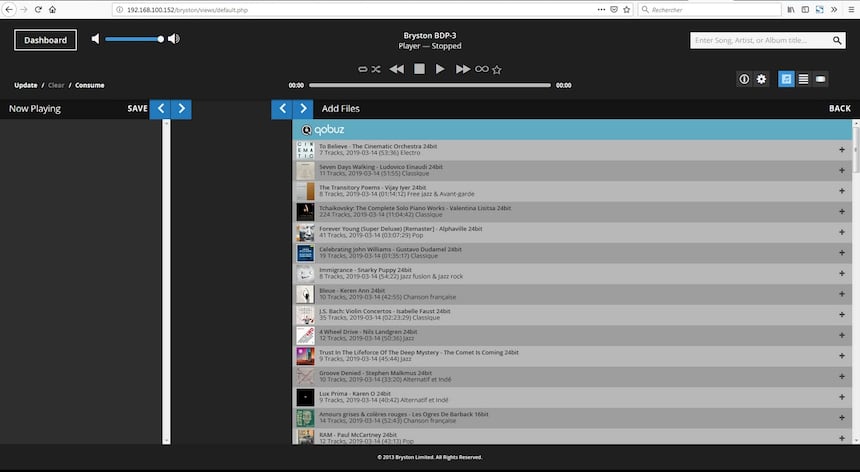The image size is (860, 472).
Task: Add Seven Days Walking album via plus
Action: pos(841,170)
